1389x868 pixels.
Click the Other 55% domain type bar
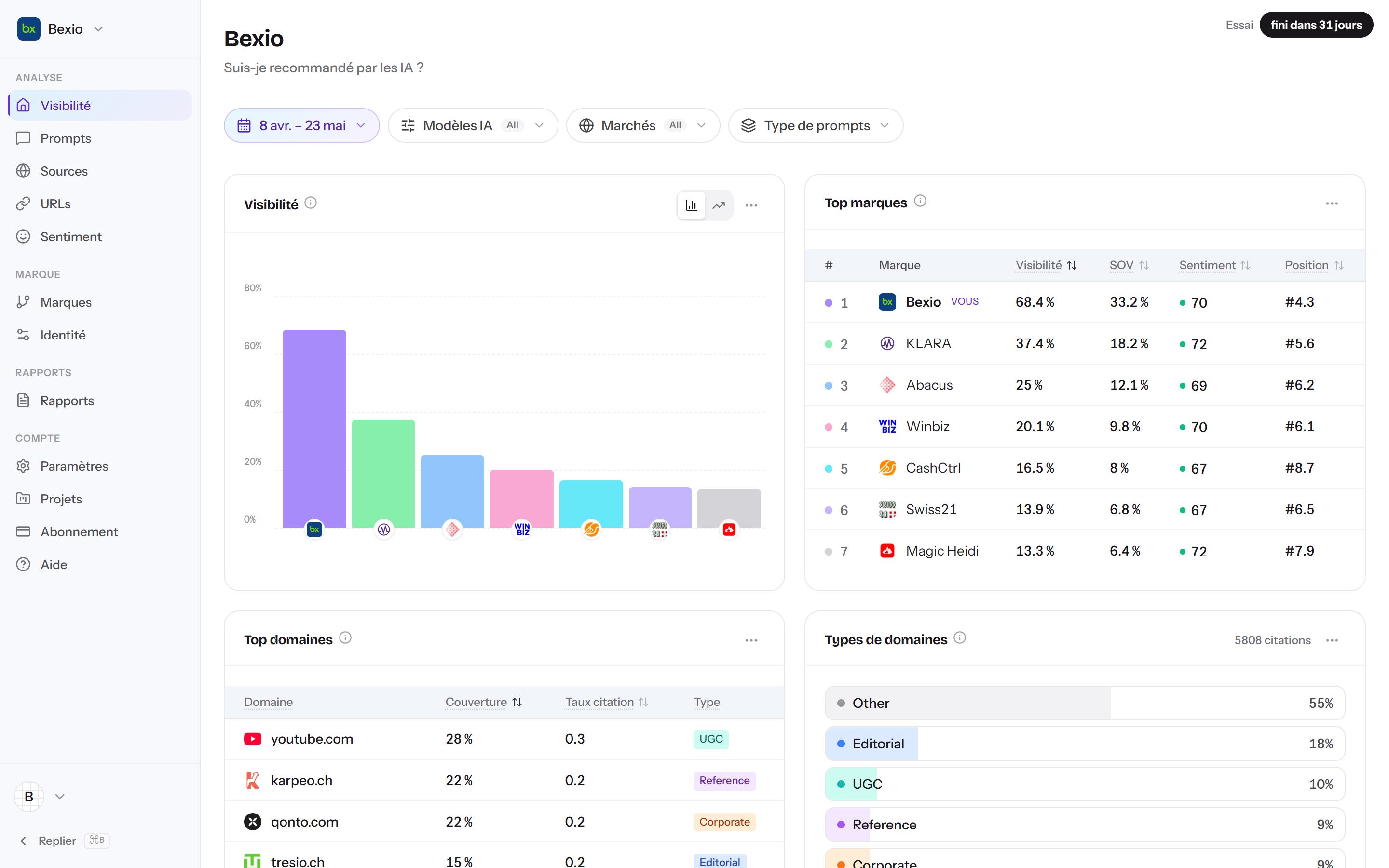click(1084, 703)
